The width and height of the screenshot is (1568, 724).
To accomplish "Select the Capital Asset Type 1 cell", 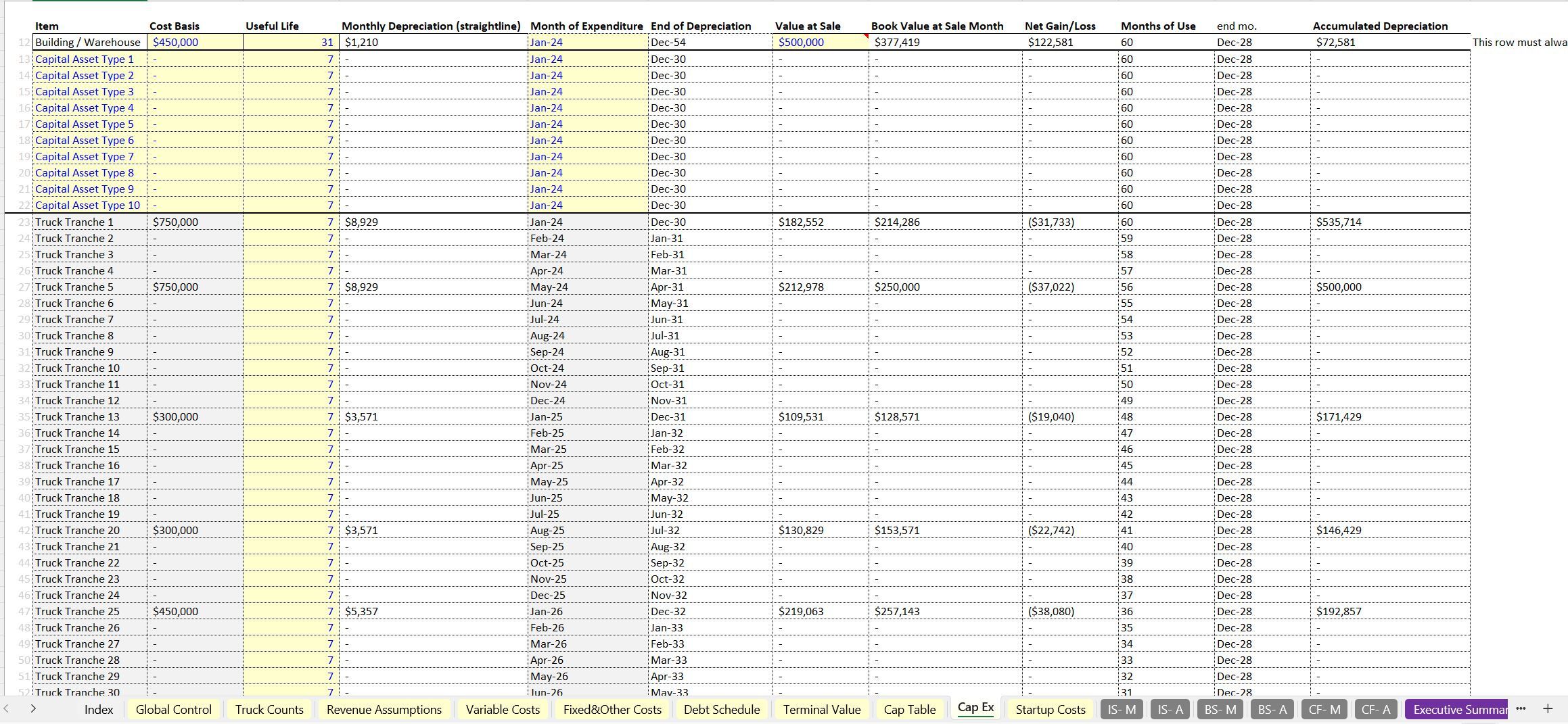I will coord(90,59).
